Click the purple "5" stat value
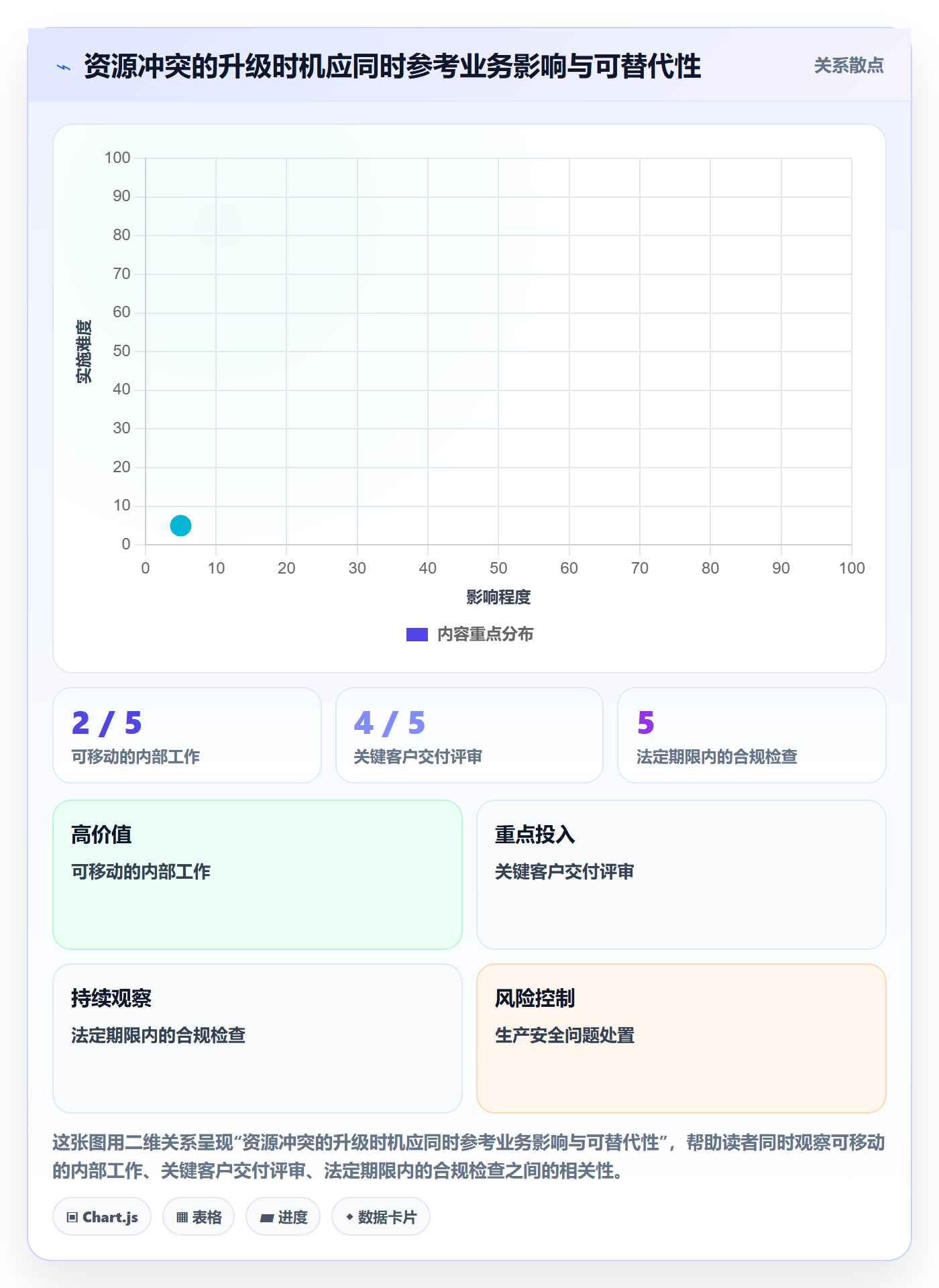The width and height of the screenshot is (939, 1288). (x=646, y=723)
